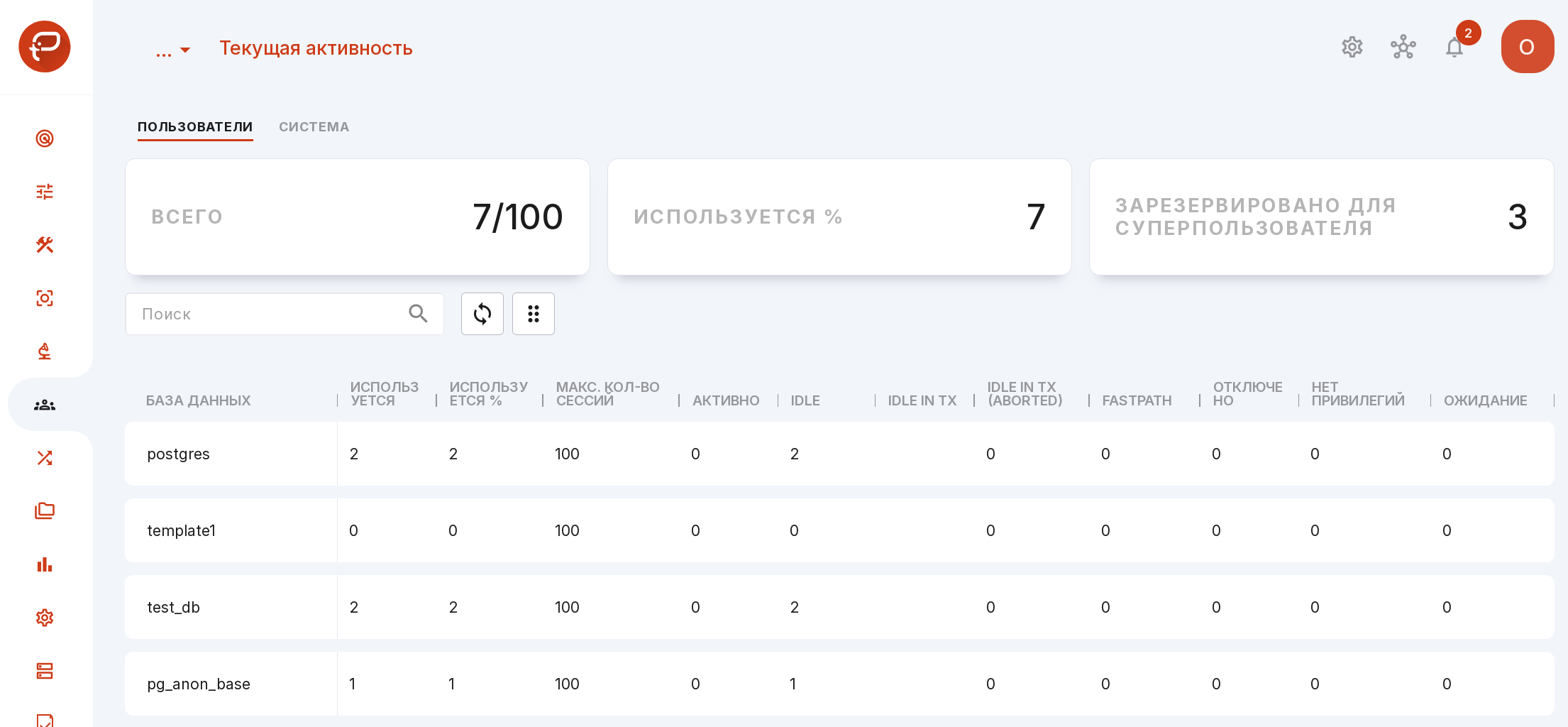Click the red app logo
Screen dimensions: 1568x727
45,47
